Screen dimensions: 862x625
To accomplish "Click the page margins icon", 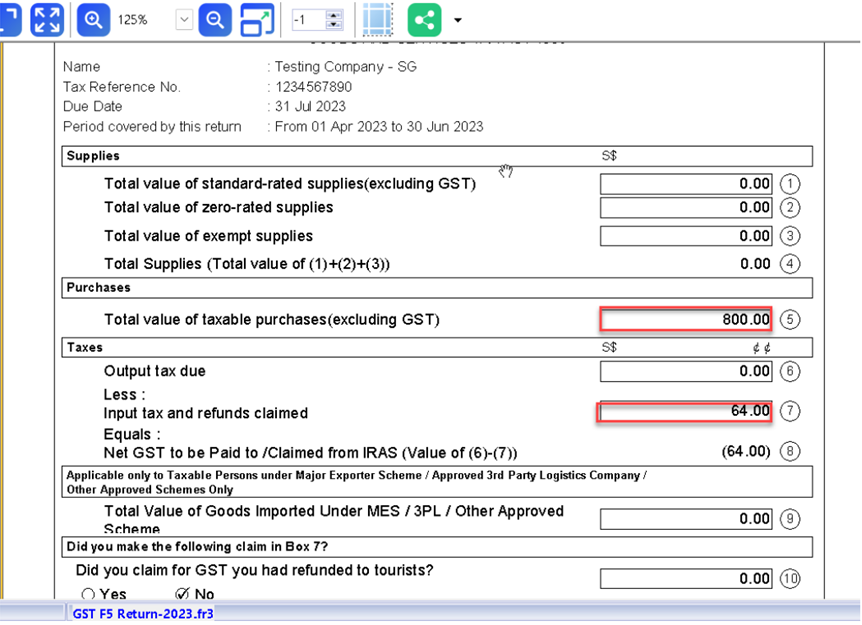I will [x=378, y=19].
